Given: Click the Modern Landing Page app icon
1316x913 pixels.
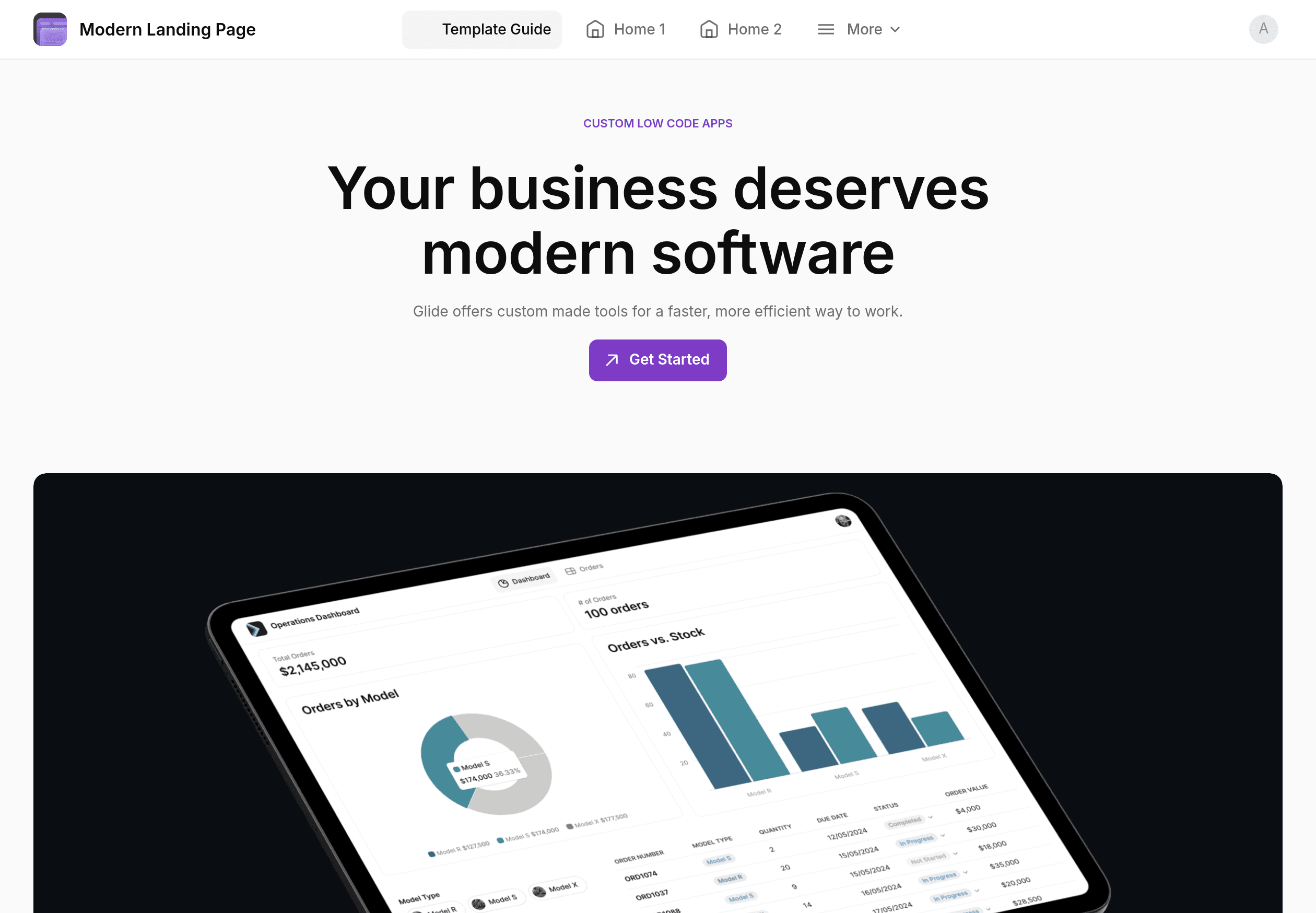Looking at the screenshot, I should point(50,29).
